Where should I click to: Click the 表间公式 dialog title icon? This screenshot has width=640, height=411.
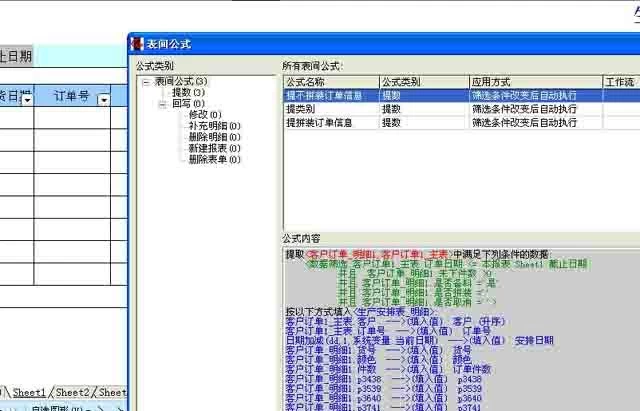(x=138, y=45)
